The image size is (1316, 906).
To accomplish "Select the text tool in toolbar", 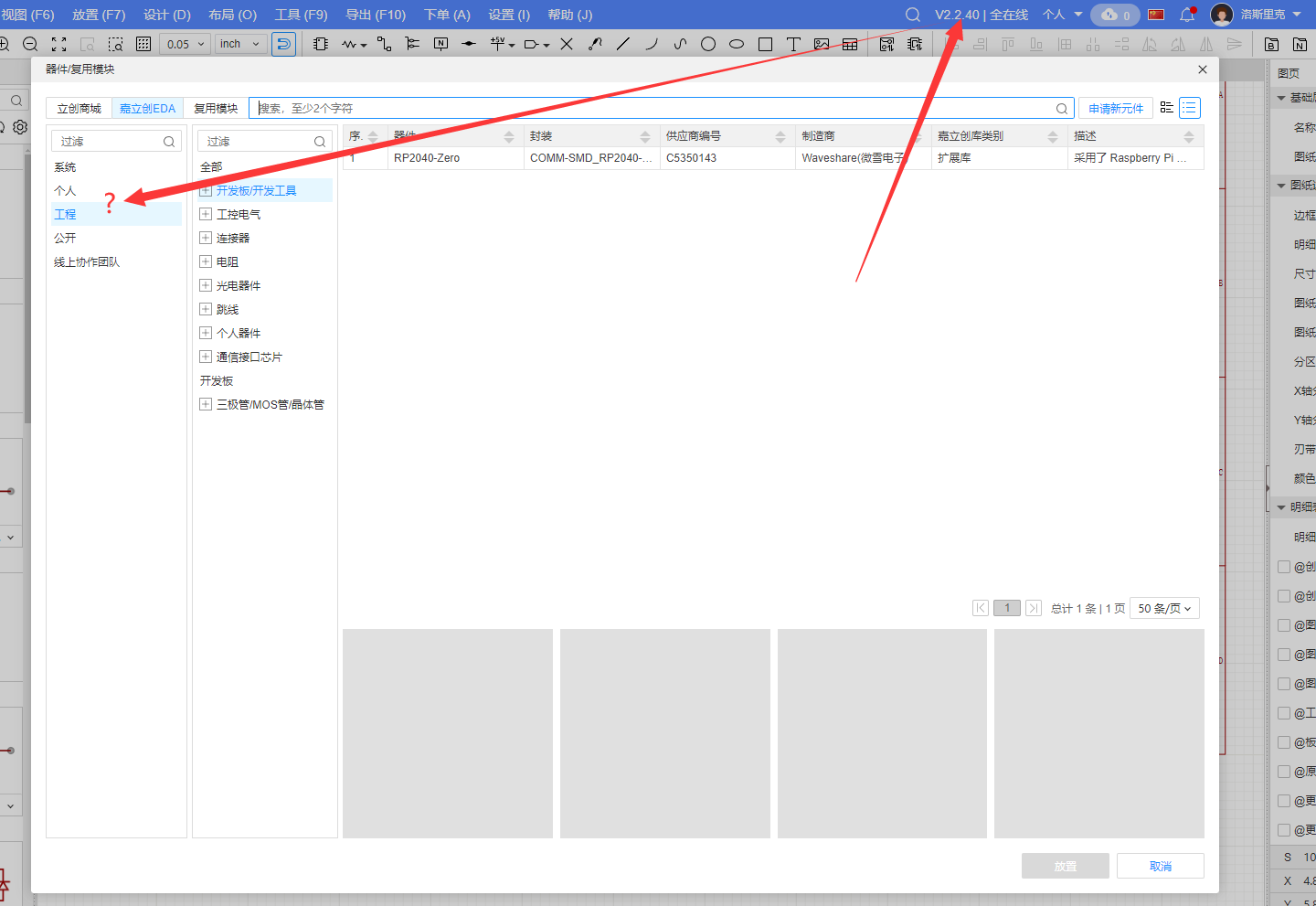I will click(x=793, y=44).
